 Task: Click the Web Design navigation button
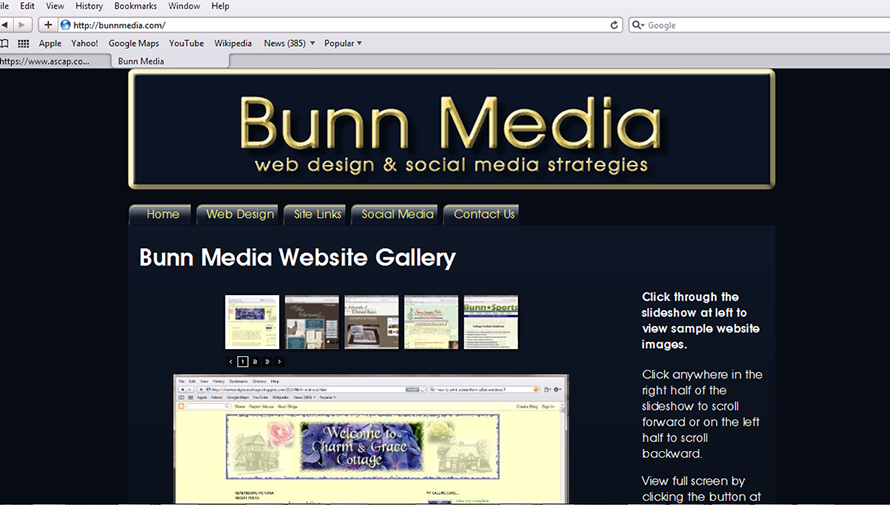click(x=237, y=214)
